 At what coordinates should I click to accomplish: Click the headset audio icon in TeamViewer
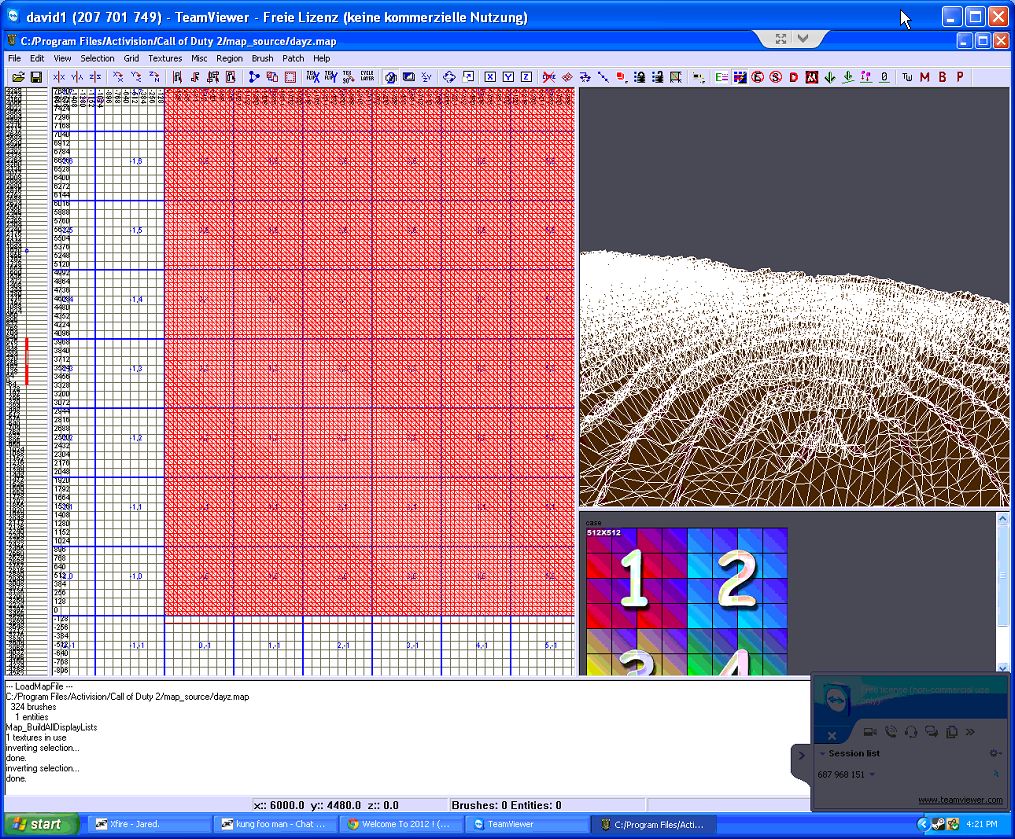(x=910, y=732)
